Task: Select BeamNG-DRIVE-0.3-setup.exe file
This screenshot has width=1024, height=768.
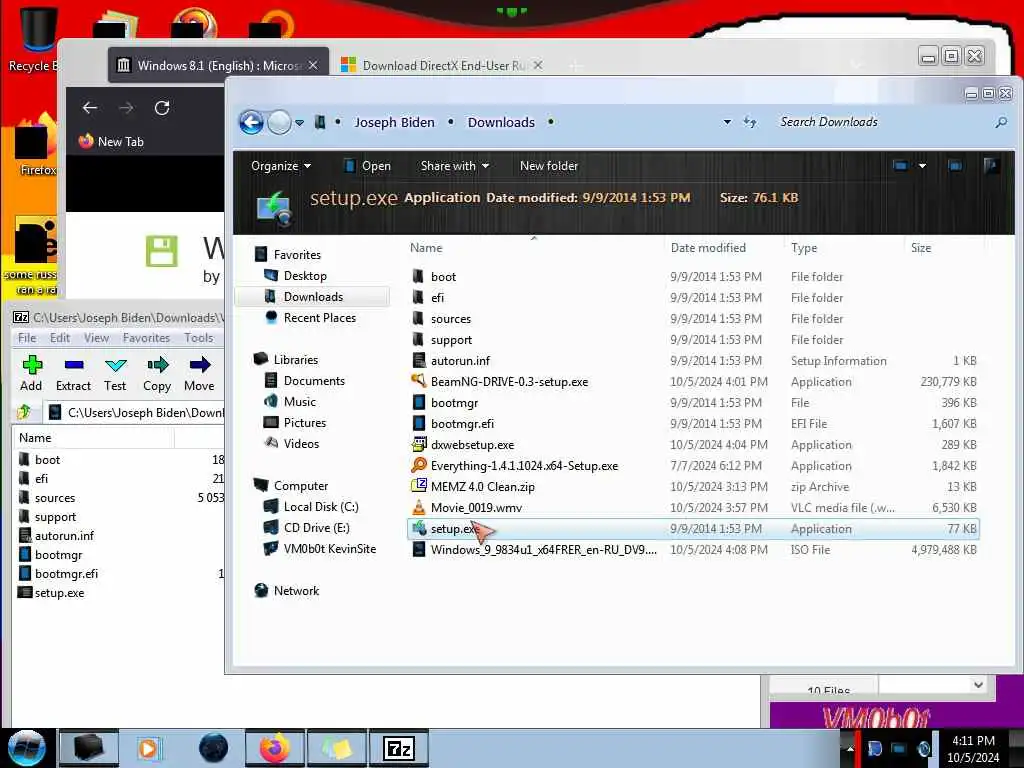Action: 509,381
